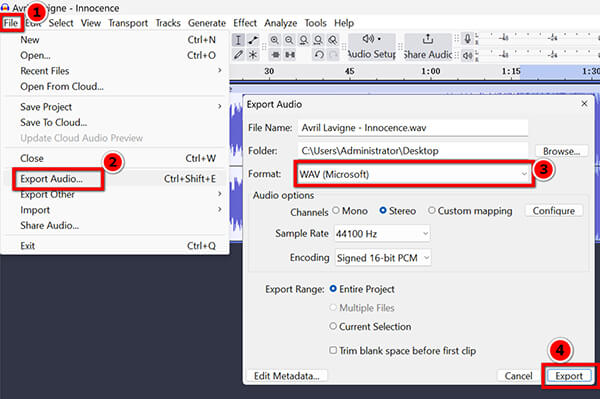Open the Tracks menu

click(168, 23)
